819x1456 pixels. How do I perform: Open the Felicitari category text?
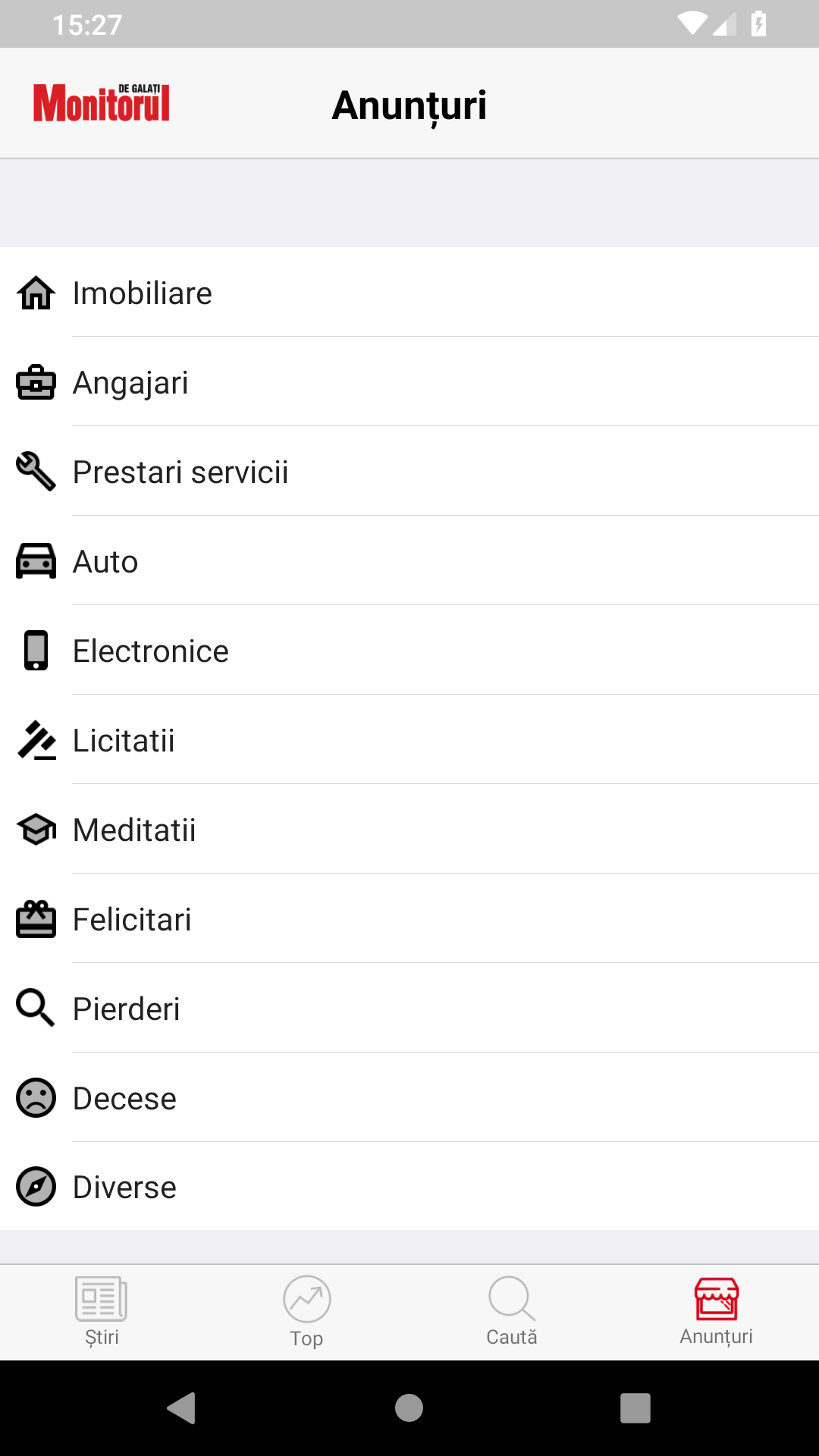pos(132,920)
